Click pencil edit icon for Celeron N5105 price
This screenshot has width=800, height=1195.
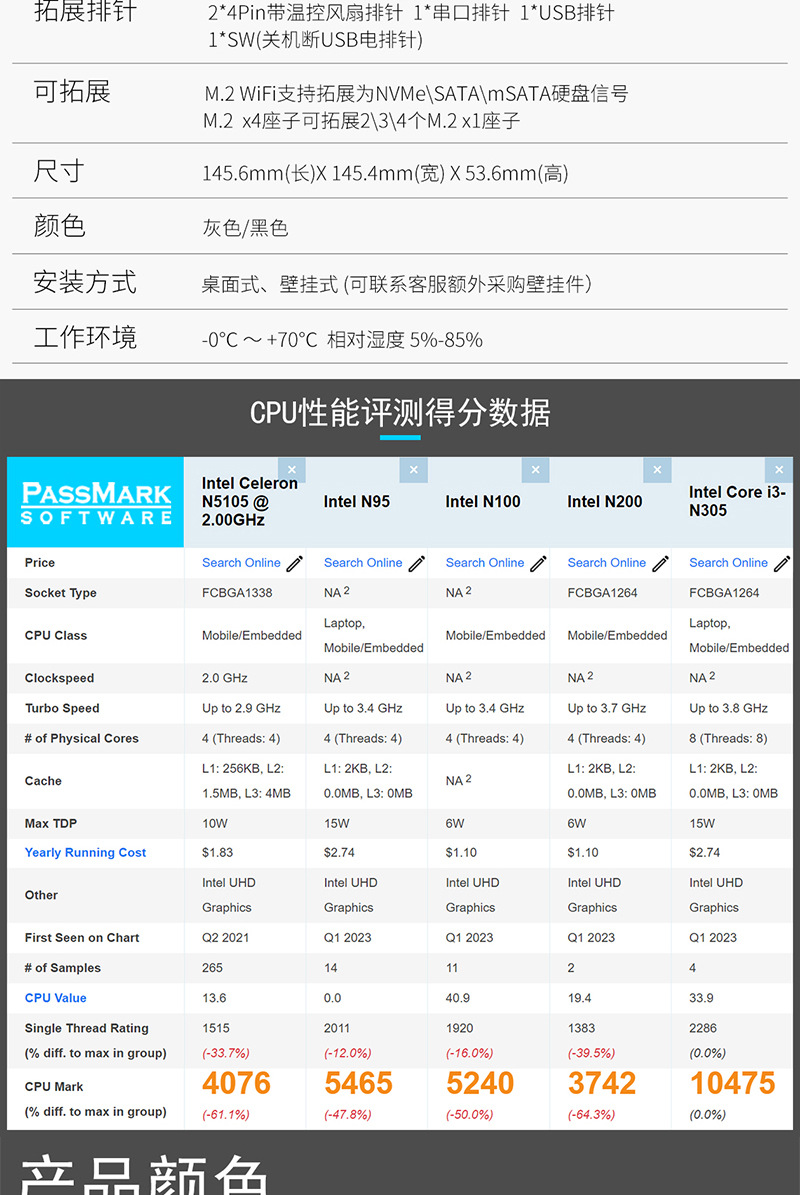295,564
